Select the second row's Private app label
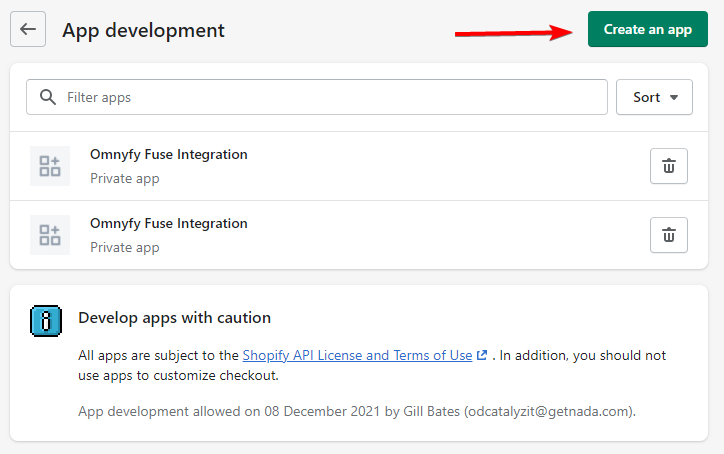This screenshot has width=724, height=454. pos(125,248)
